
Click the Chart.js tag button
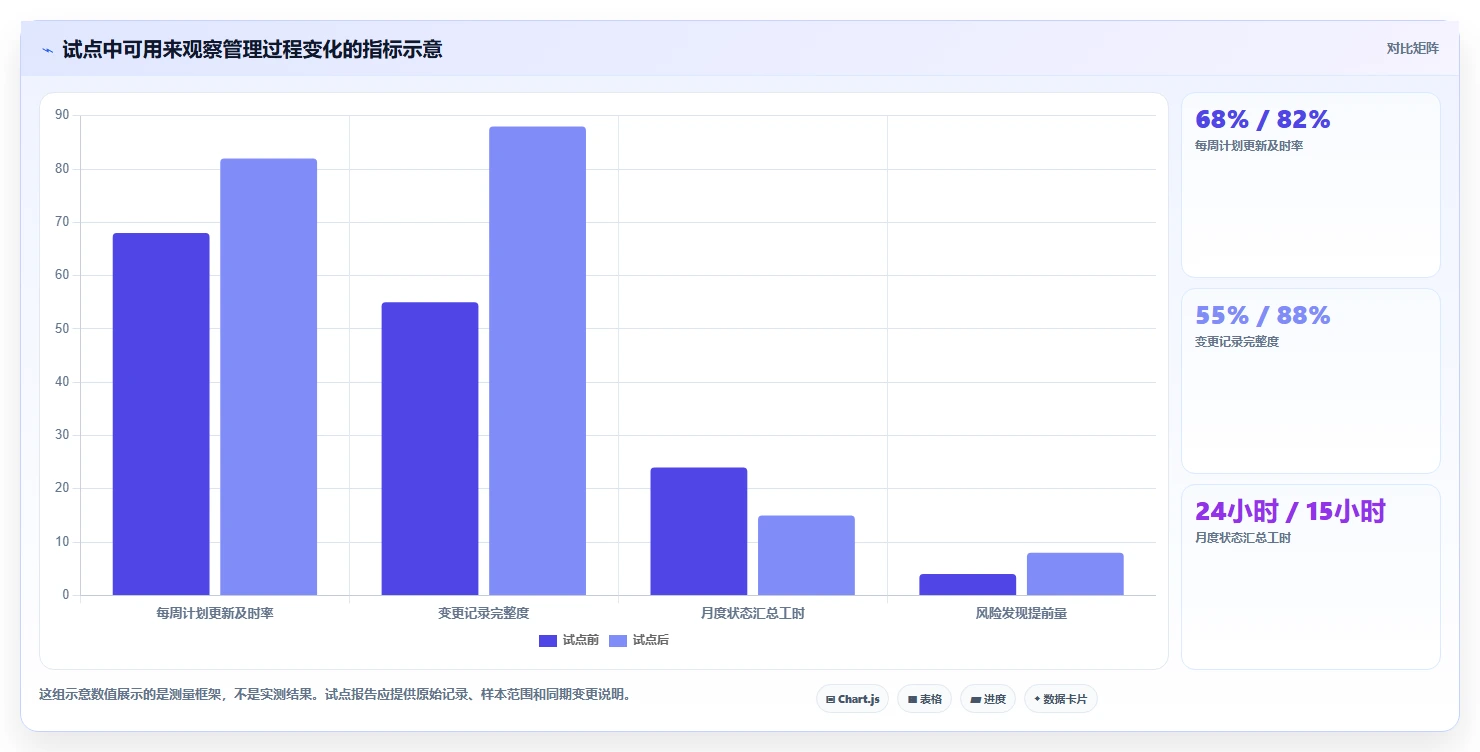[852, 699]
